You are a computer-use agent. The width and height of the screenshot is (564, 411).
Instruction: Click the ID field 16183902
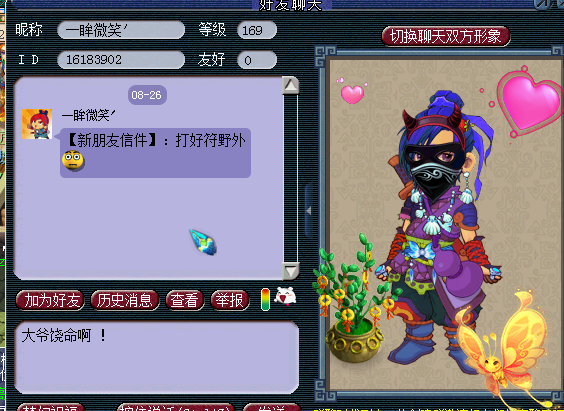(x=121, y=60)
